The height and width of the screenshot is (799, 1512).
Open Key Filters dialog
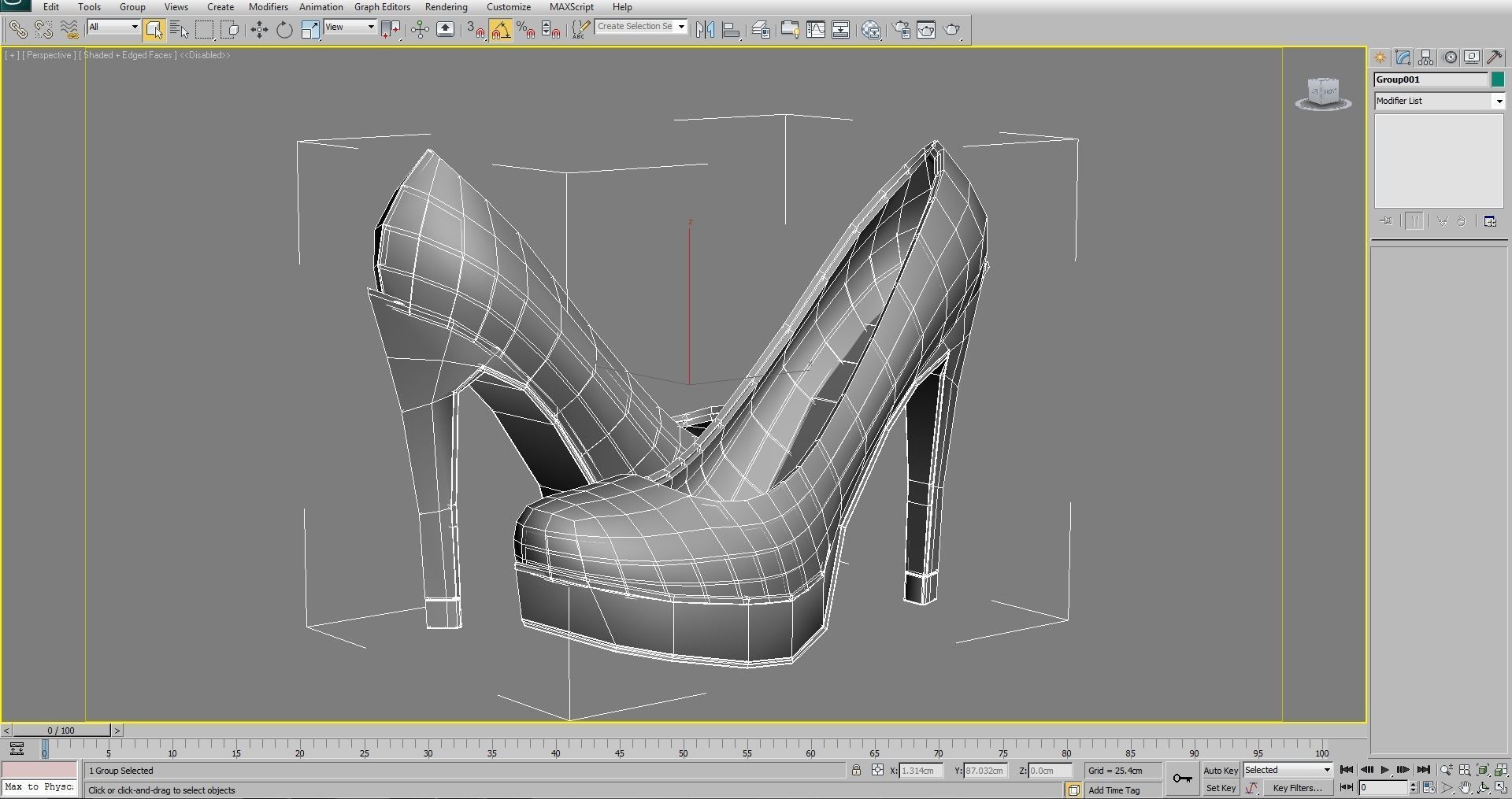tap(1297, 788)
